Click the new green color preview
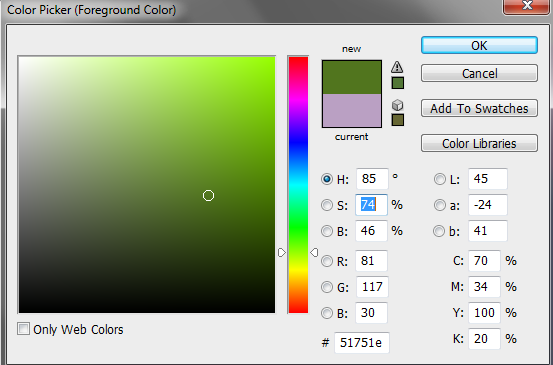 352,77
